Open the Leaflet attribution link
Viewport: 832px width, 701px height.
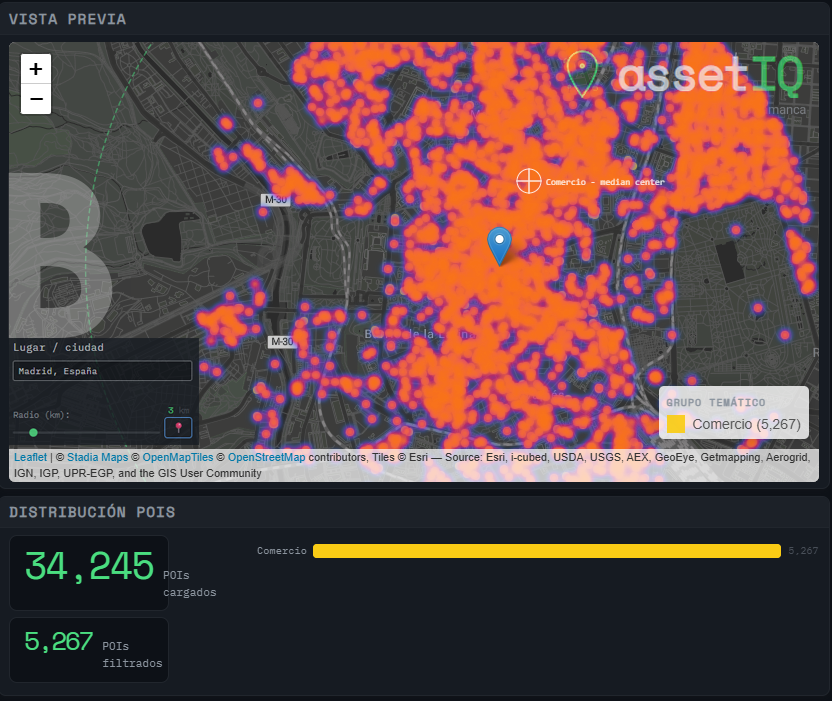[x=30, y=457]
